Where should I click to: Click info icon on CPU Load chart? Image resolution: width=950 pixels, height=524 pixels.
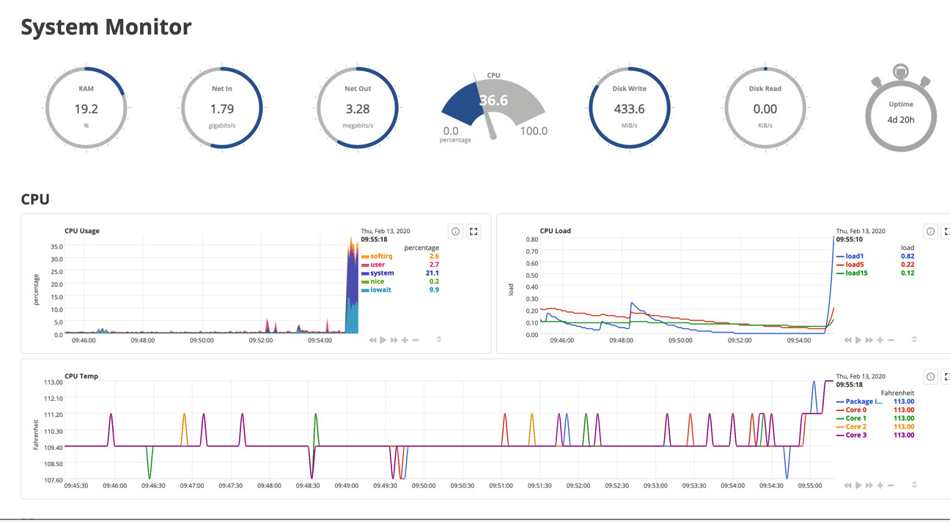(x=930, y=231)
